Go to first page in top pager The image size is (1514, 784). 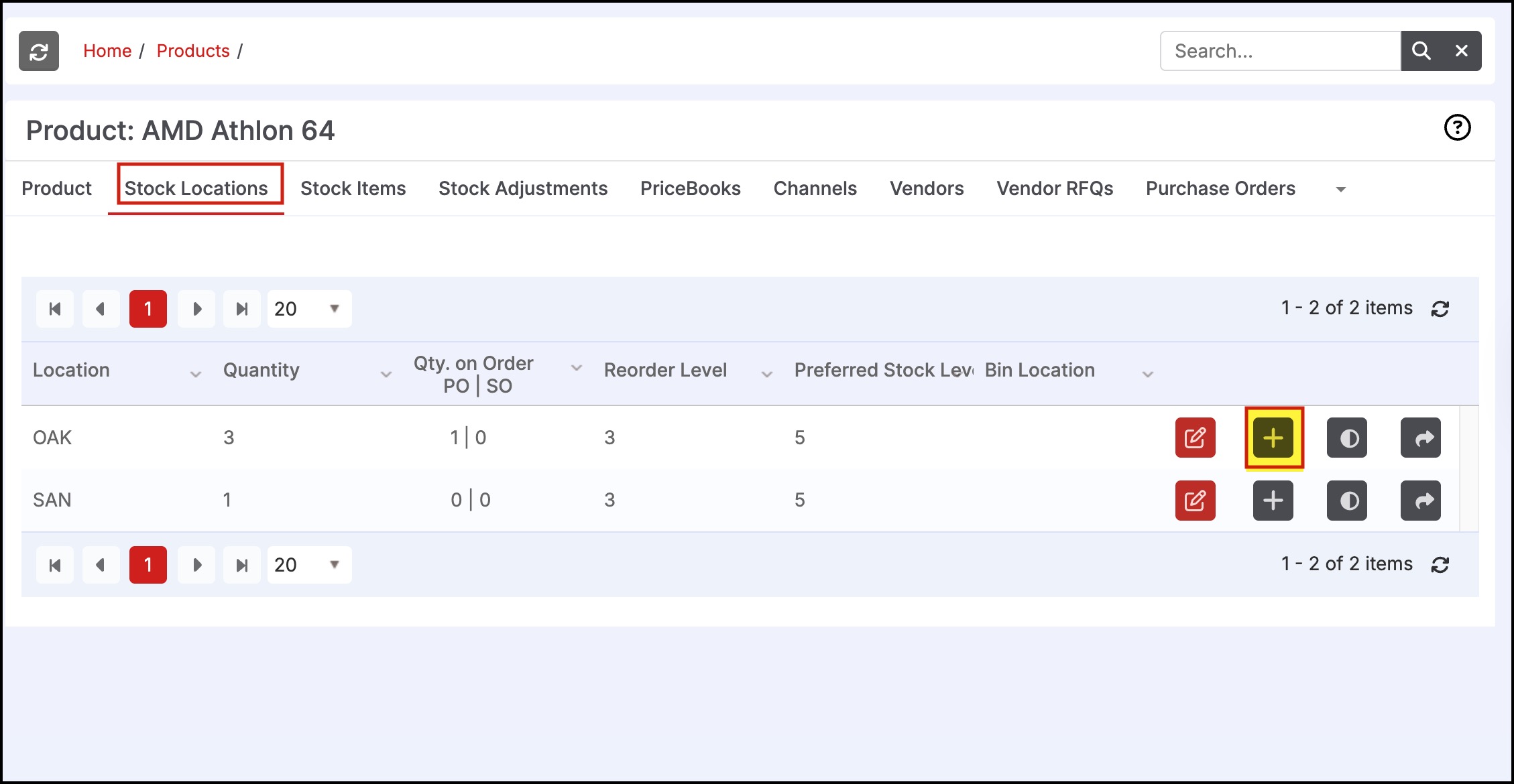55,309
